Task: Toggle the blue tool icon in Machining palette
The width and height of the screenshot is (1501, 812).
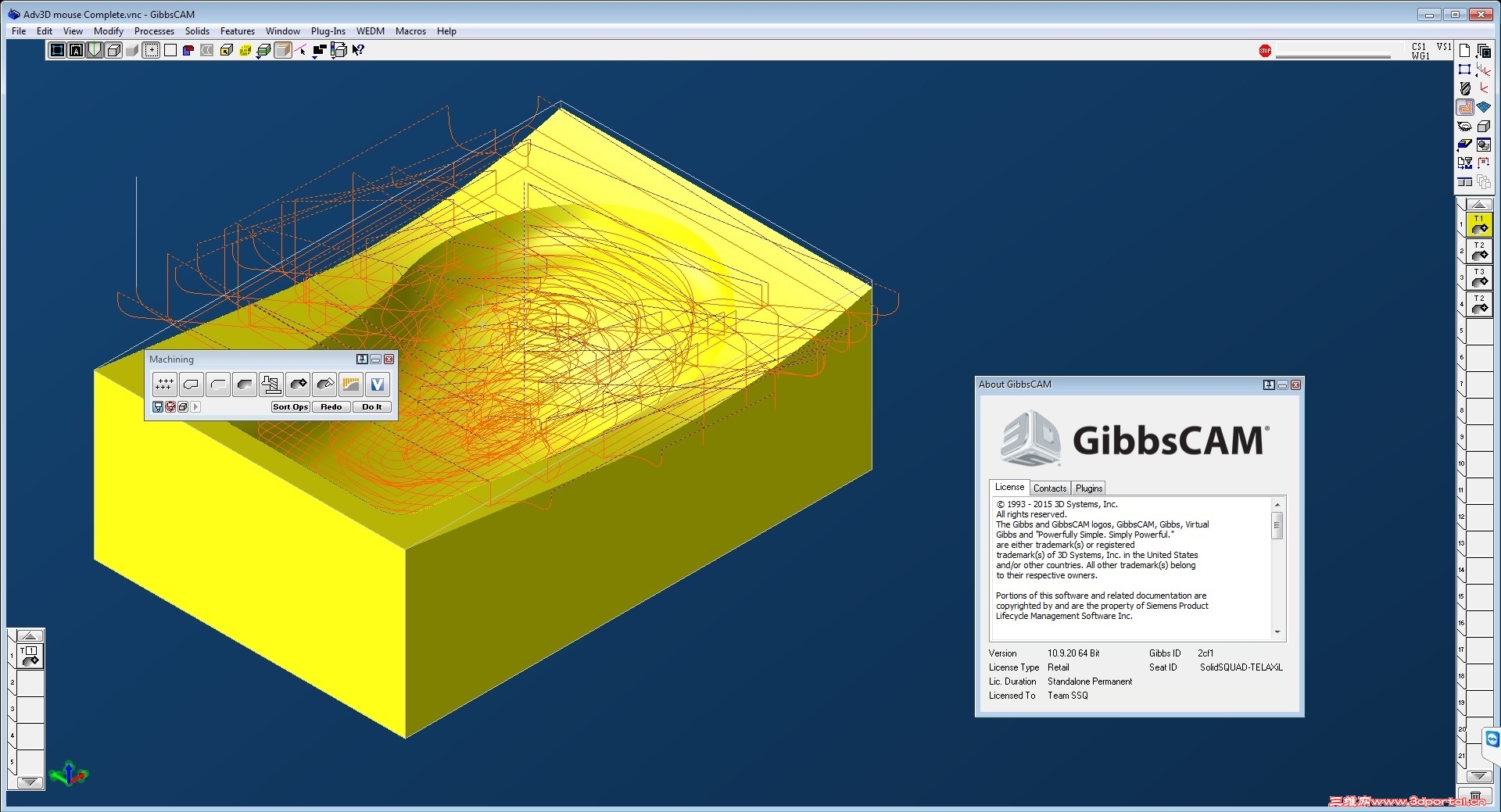Action: [158, 407]
